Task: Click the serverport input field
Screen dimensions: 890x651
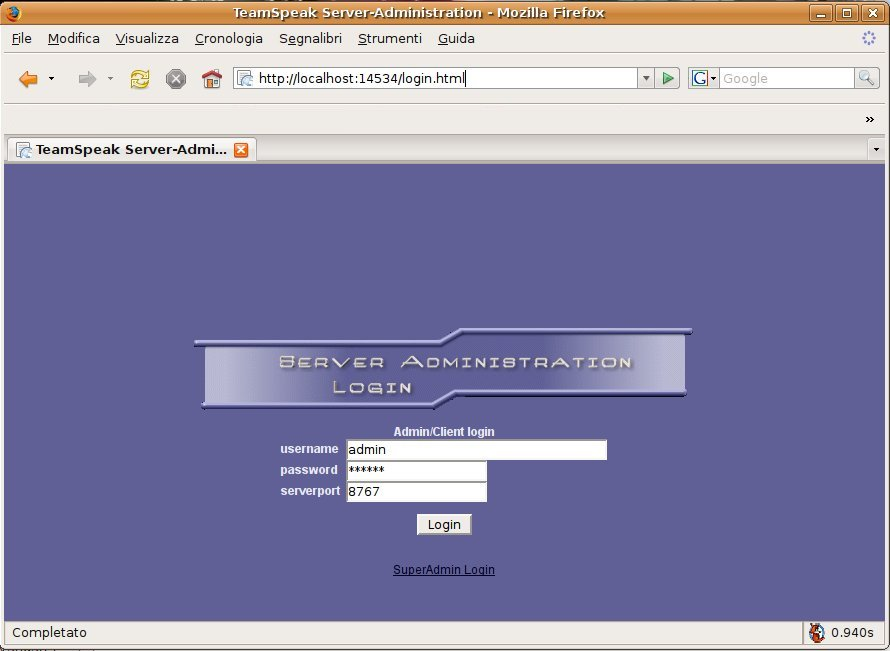Action: pyautogui.click(x=417, y=492)
